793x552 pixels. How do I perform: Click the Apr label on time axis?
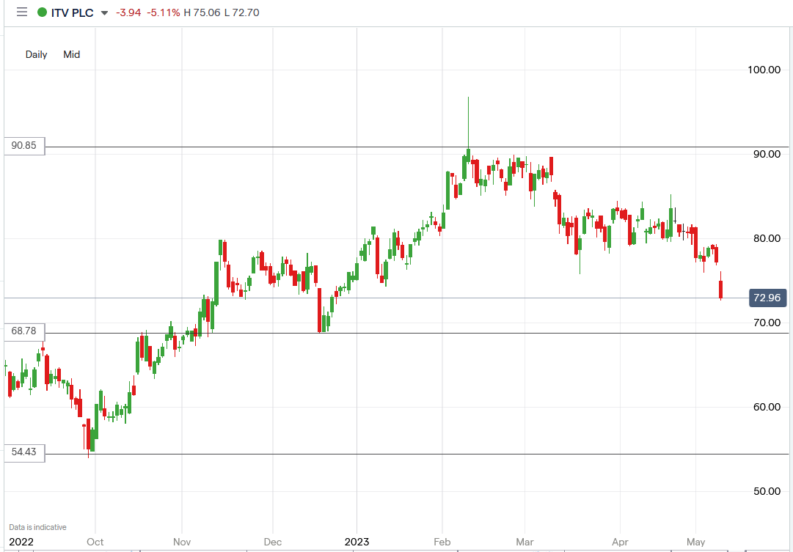pyautogui.click(x=620, y=542)
